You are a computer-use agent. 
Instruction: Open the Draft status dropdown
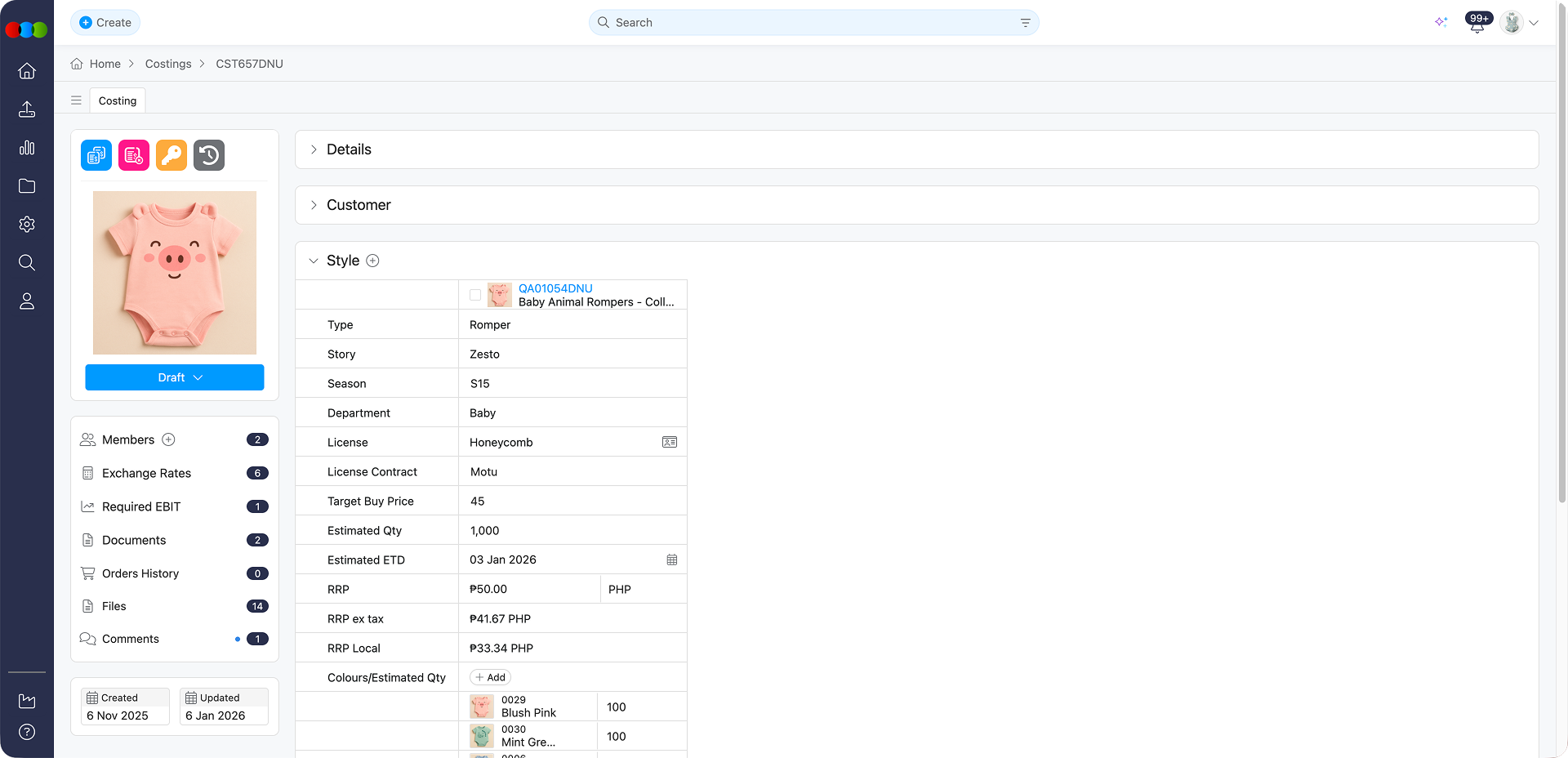pos(175,377)
